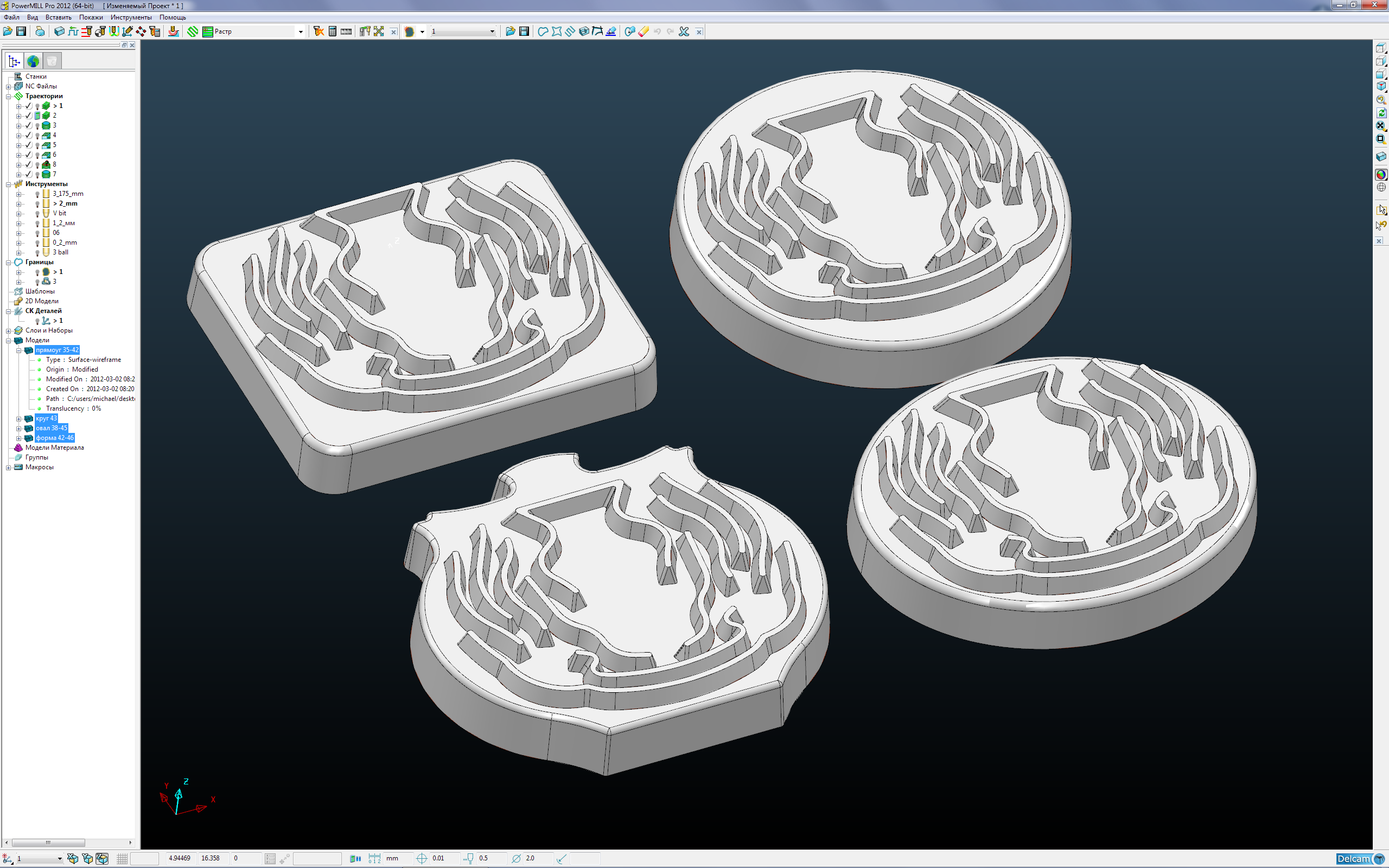Open the Растр strategy dropdown
This screenshot has height=868, width=1389.
(300, 31)
